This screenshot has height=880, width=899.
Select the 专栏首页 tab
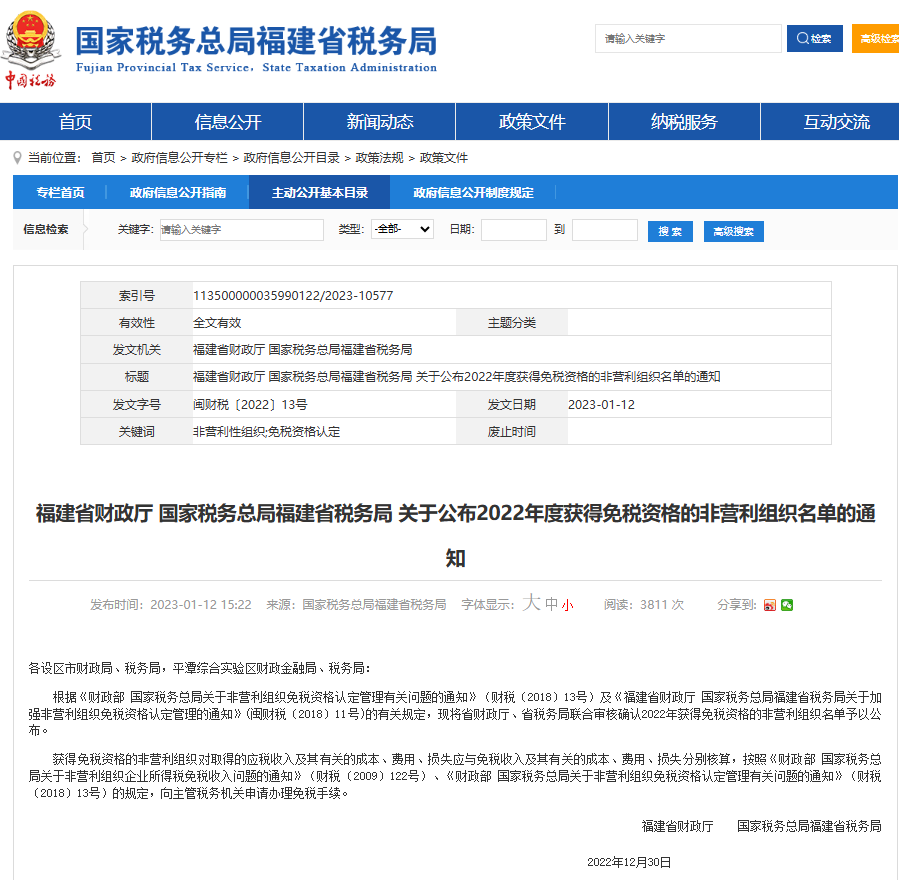60,192
